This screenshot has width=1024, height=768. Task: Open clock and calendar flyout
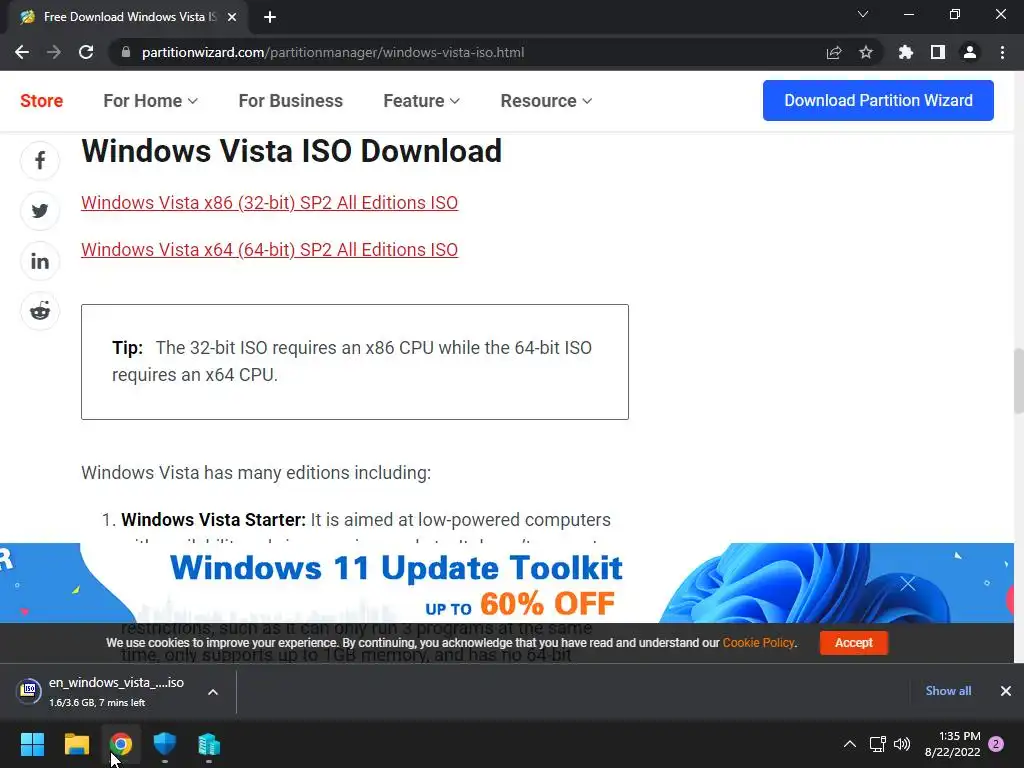pos(953,744)
